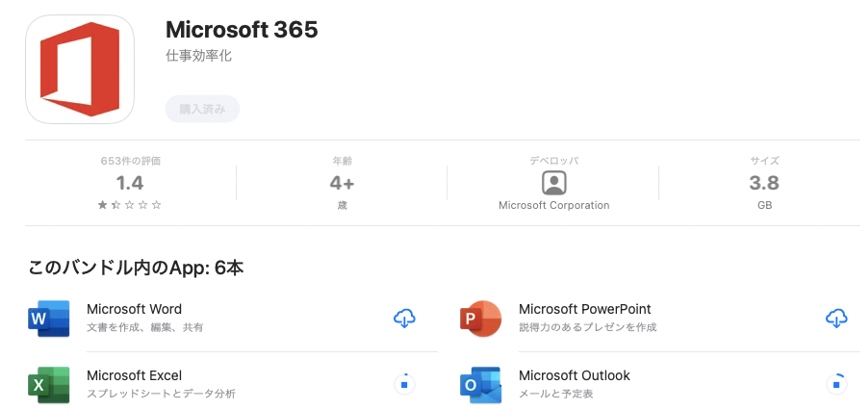Stop the Microsoft Excel download progress
This screenshot has height=420, width=860.
405,385
